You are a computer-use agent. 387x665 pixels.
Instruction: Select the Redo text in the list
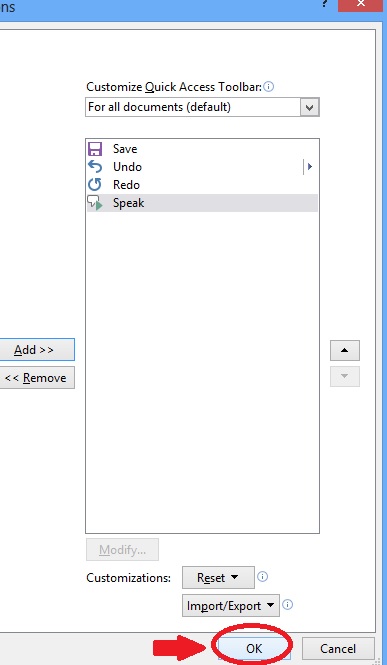[126, 184]
